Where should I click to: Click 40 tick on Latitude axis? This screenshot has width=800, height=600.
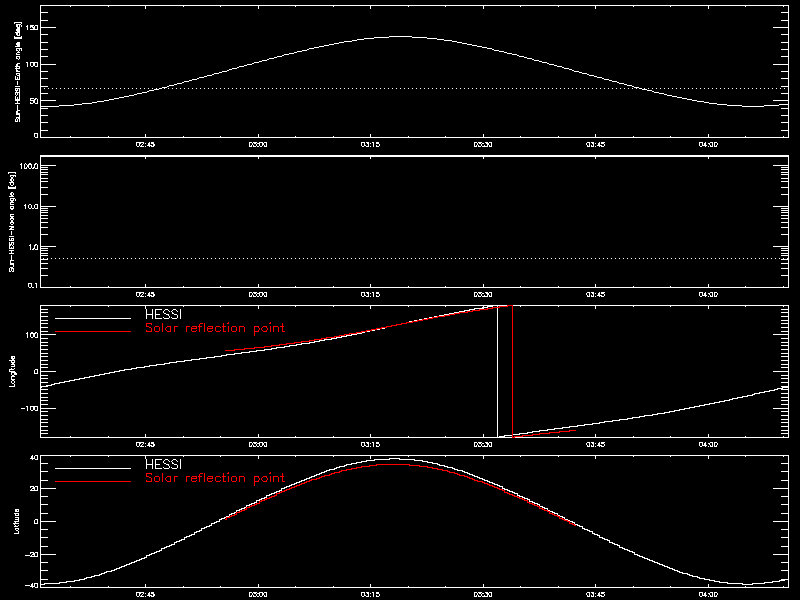coord(34,458)
